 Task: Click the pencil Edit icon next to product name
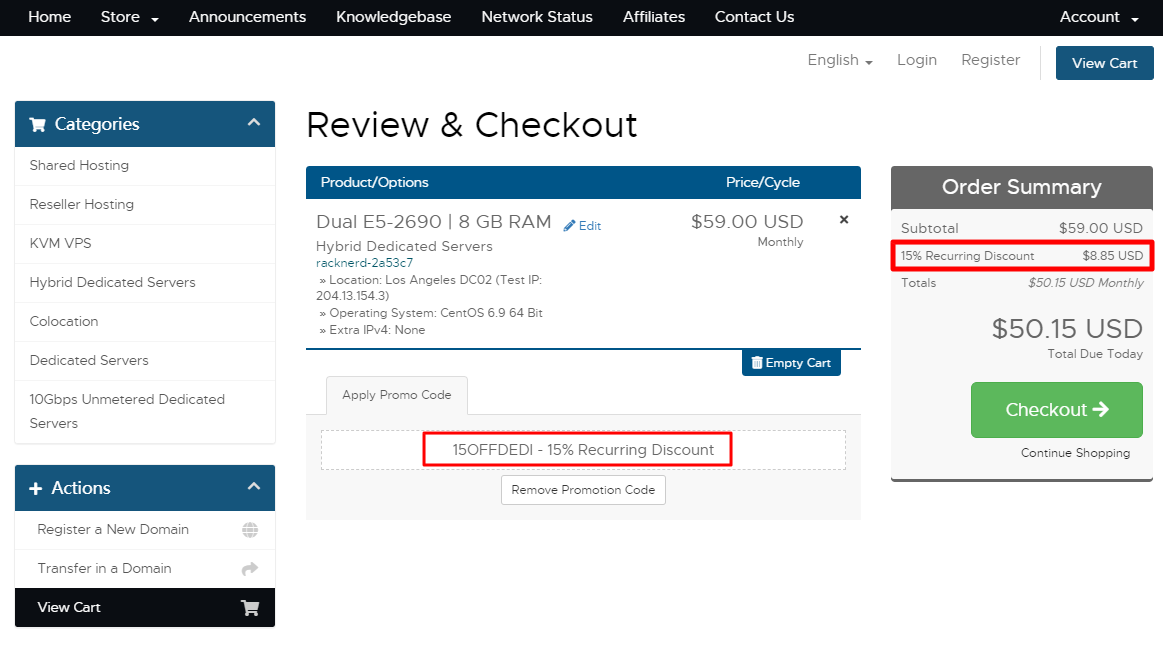(570, 226)
